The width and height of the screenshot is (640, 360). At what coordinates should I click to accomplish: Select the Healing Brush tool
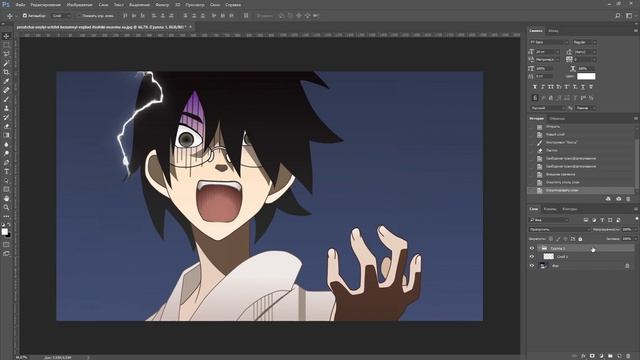(6, 90)
